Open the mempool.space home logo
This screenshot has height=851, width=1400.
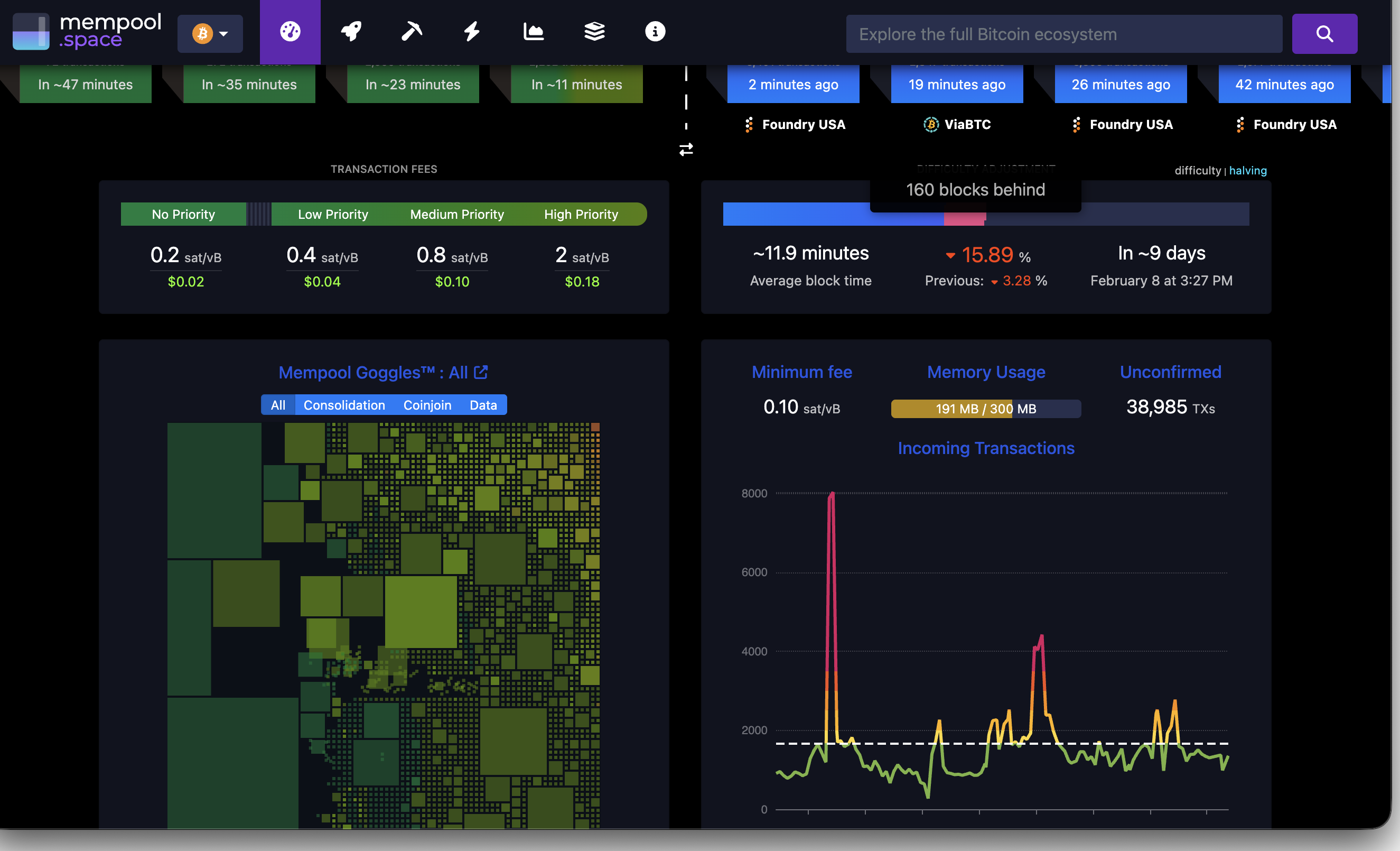click(87, 31)
